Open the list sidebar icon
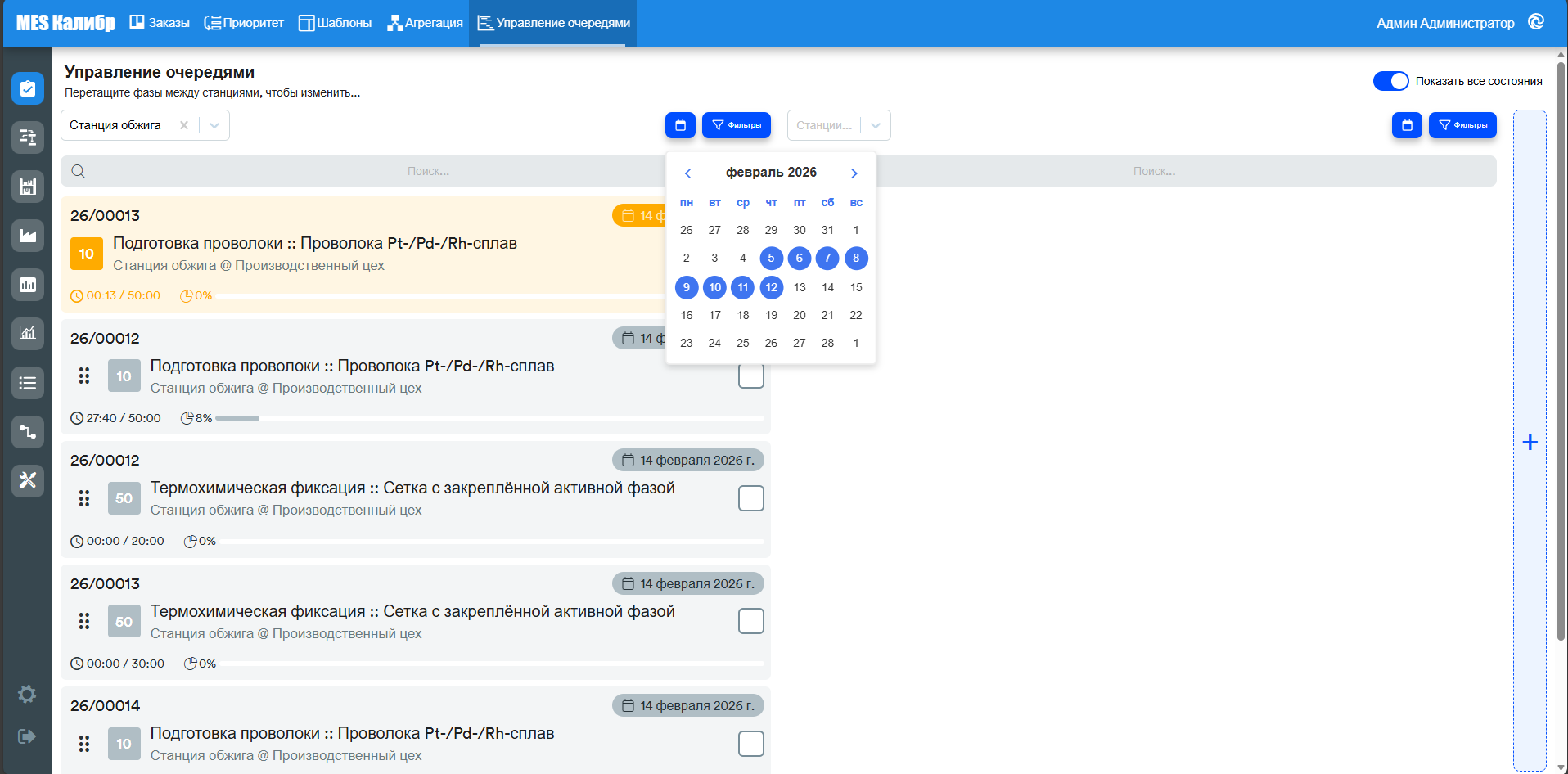Screen dimensions: 1568x774 pos(27,382)
